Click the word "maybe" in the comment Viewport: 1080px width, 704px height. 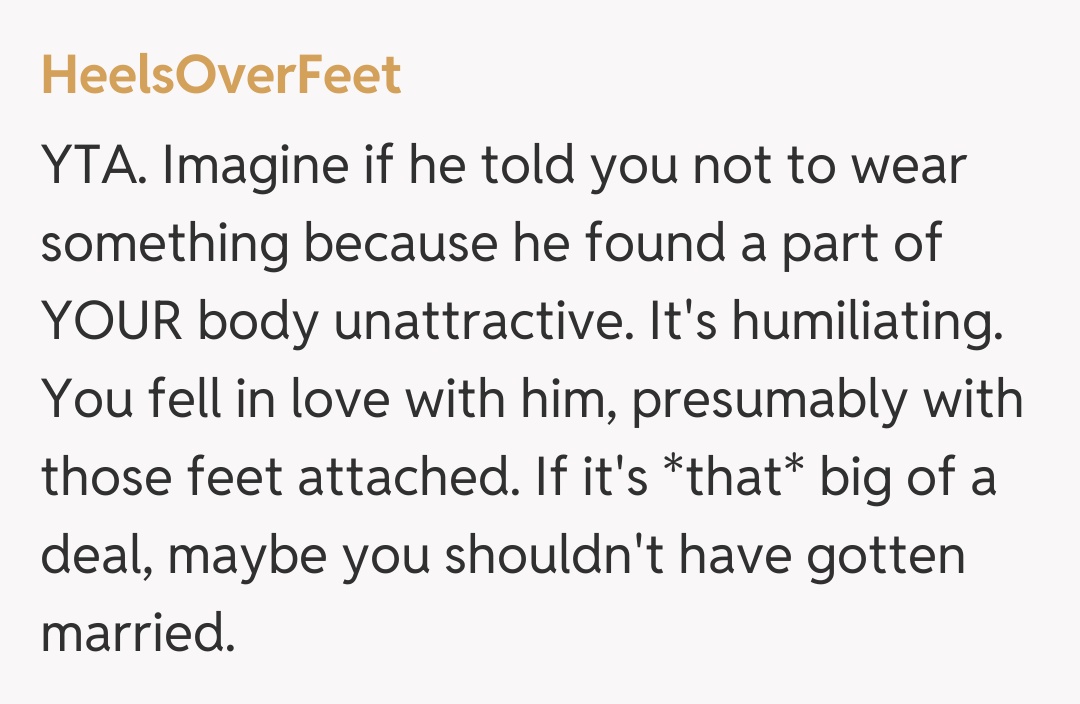tap(250, 555)
